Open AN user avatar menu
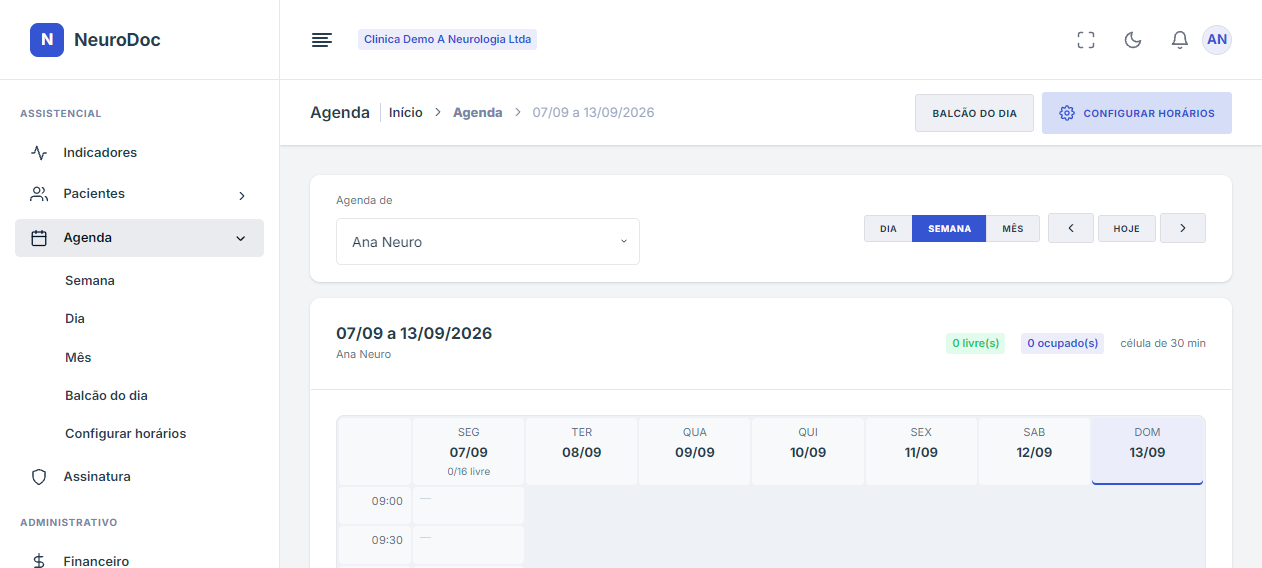The height and width of the screenshot is (568, 1262). [1217, 40]
